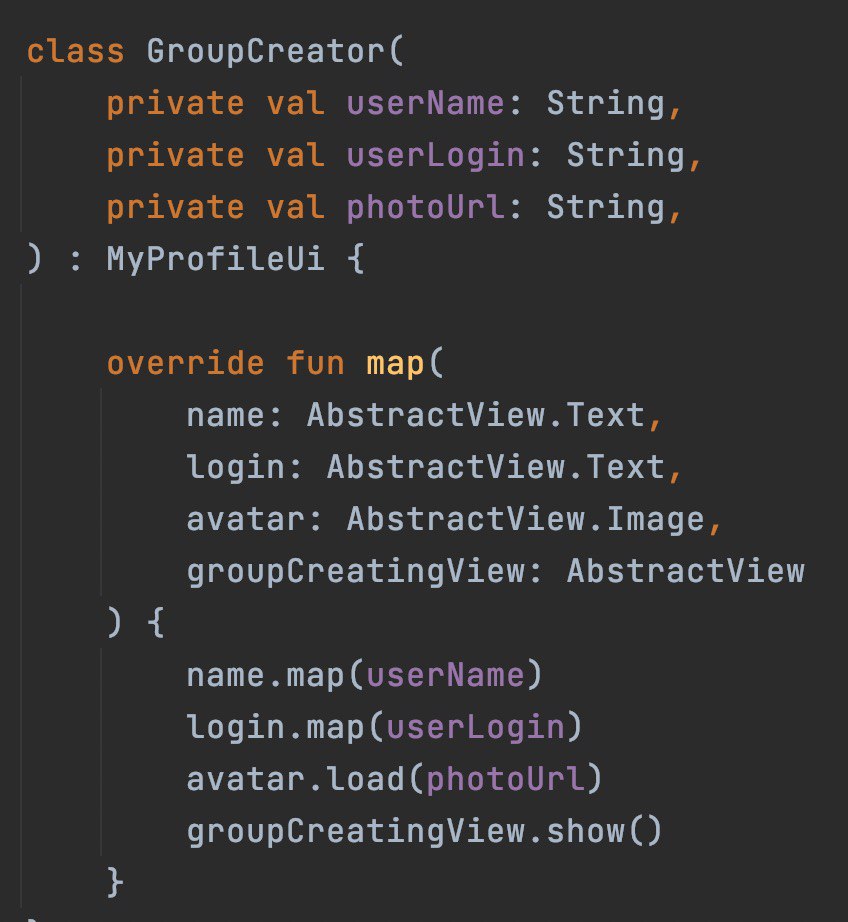
Task: Click the MyProfileUi interface name
Action: coord(215,260)
